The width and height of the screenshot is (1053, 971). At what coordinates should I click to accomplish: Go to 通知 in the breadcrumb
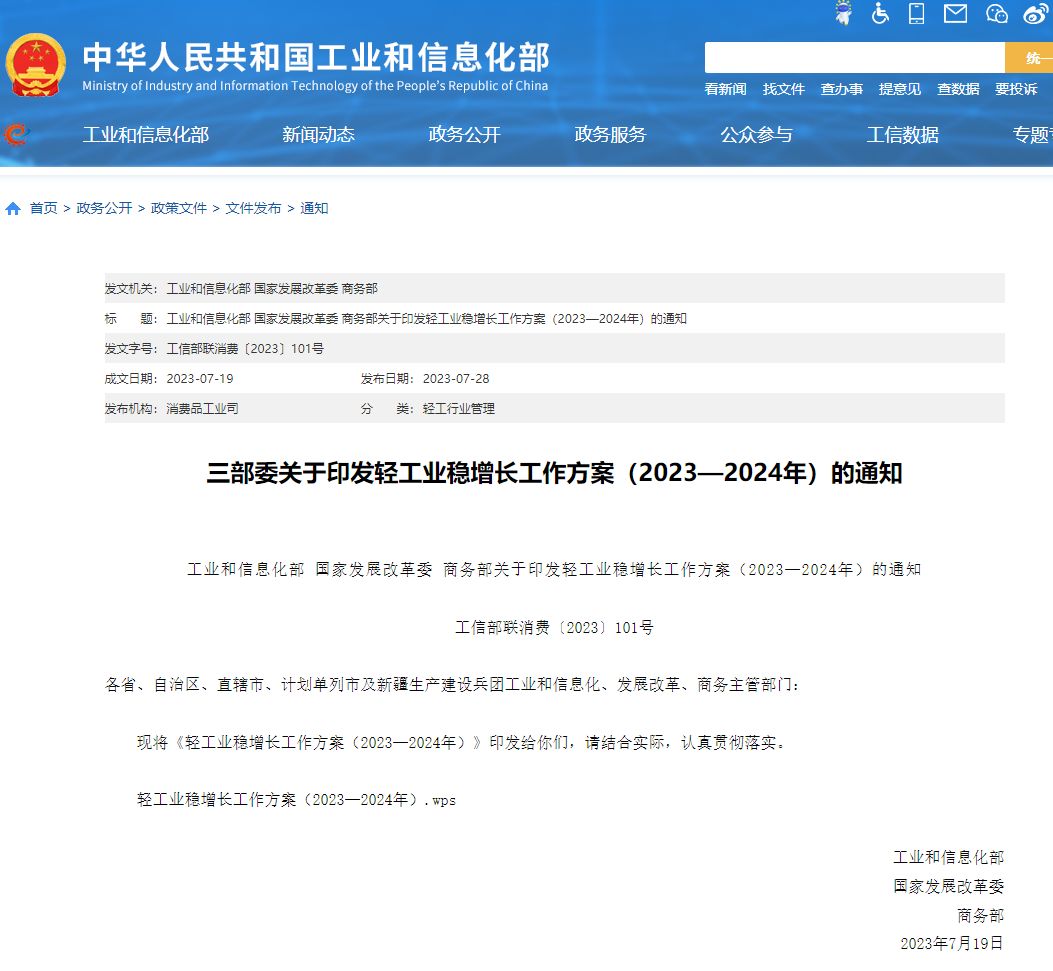point(314,209)
